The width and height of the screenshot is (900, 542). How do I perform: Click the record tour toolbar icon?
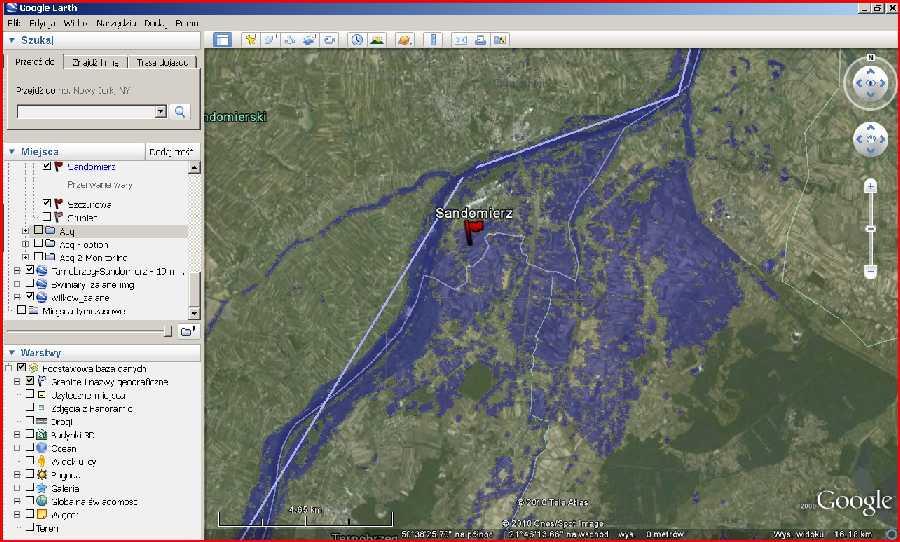pyautogui.click(x=329, y=40)
